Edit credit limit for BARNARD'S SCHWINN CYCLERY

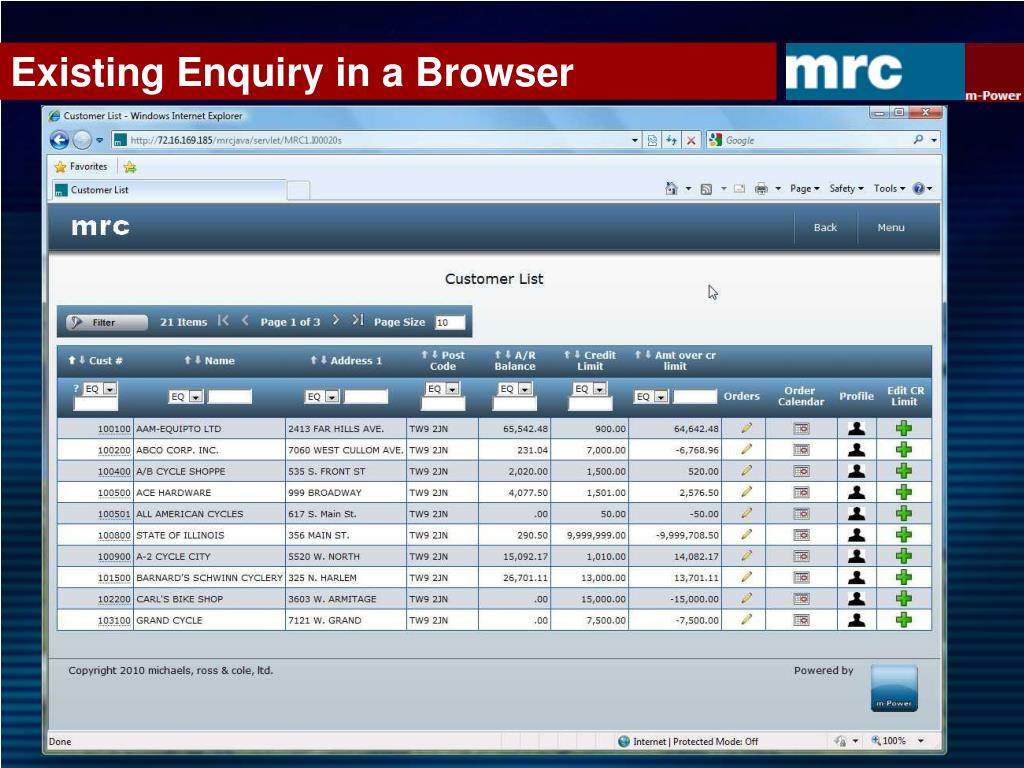coord(904,577)
